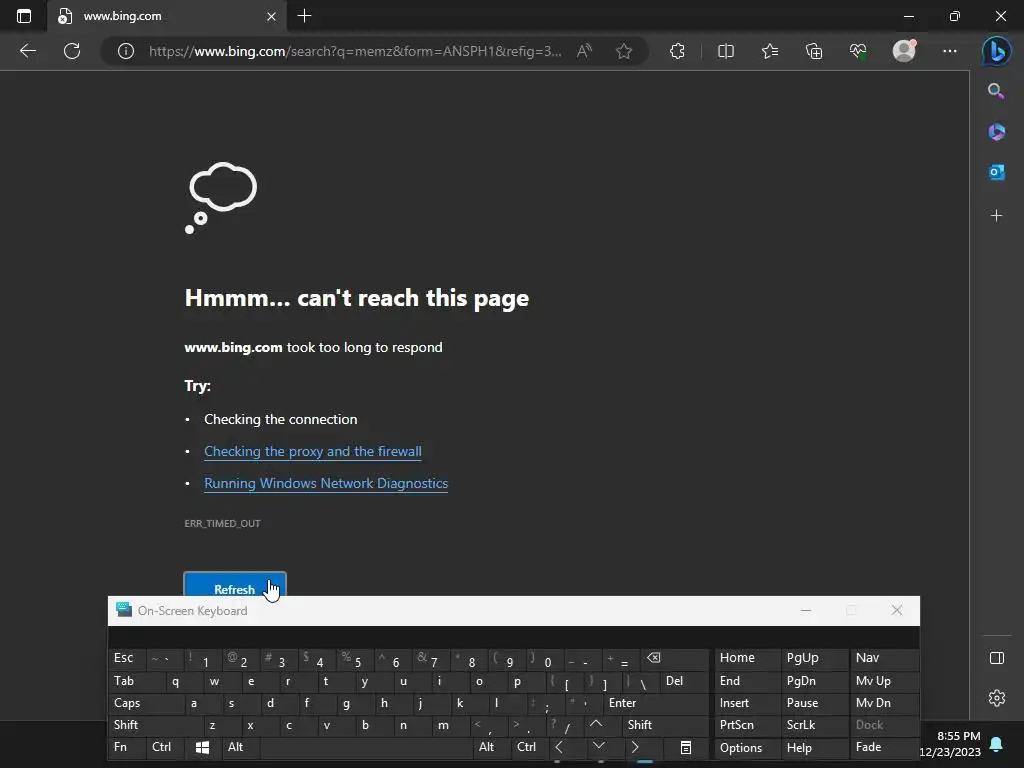Toggle Fn key on On-Screen Keyboard
1024x768 pixels.
point(127,747)
